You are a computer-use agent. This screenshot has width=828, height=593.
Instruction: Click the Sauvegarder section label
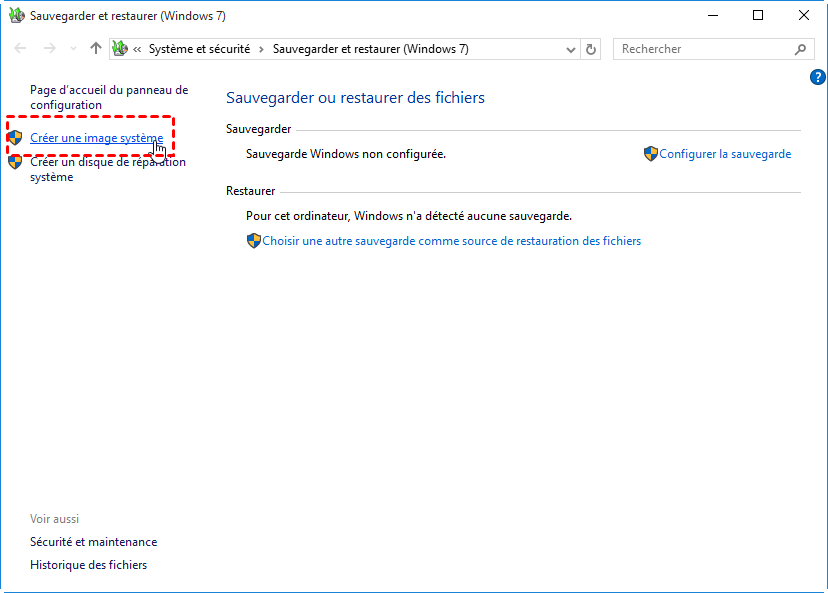click(x=259, y=129)
